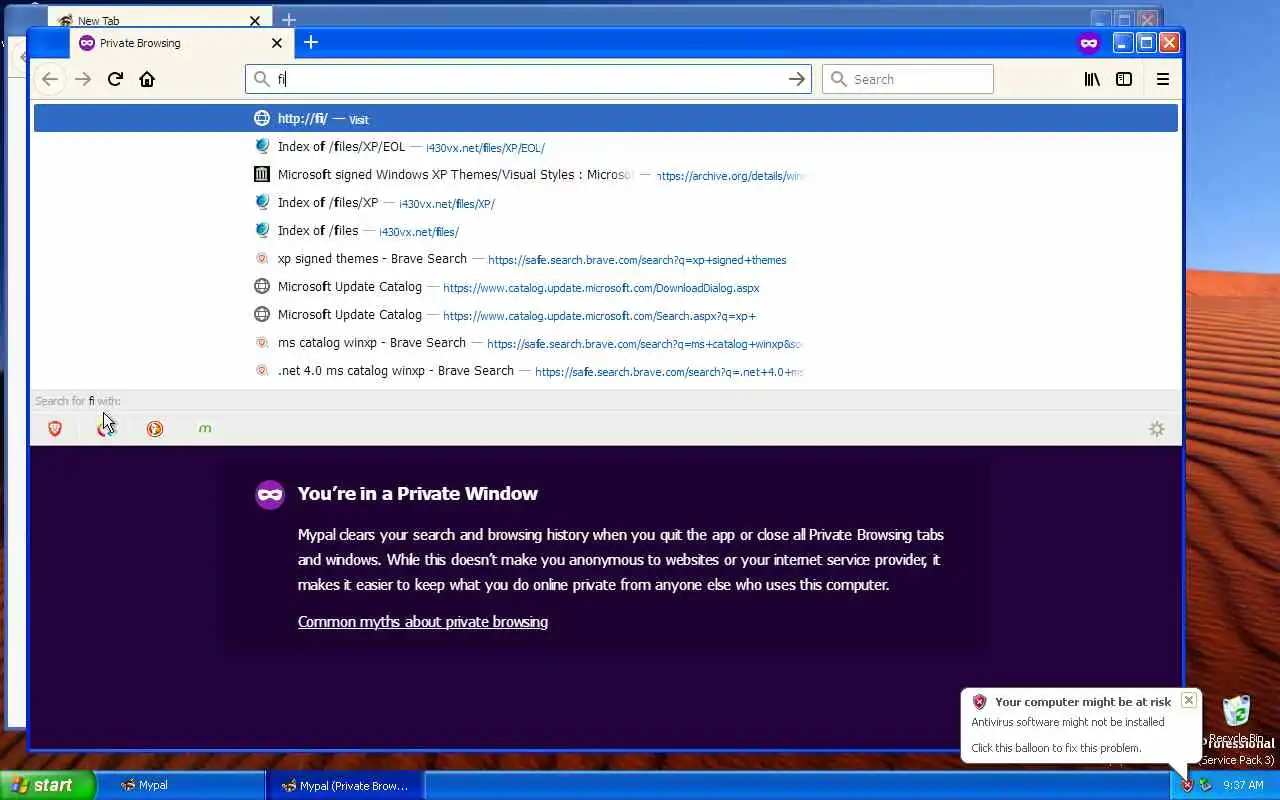Show sidebars using the sidebar toolbar icon
The height and width of the screenshot is (800, 1280).
point(1124,79)
